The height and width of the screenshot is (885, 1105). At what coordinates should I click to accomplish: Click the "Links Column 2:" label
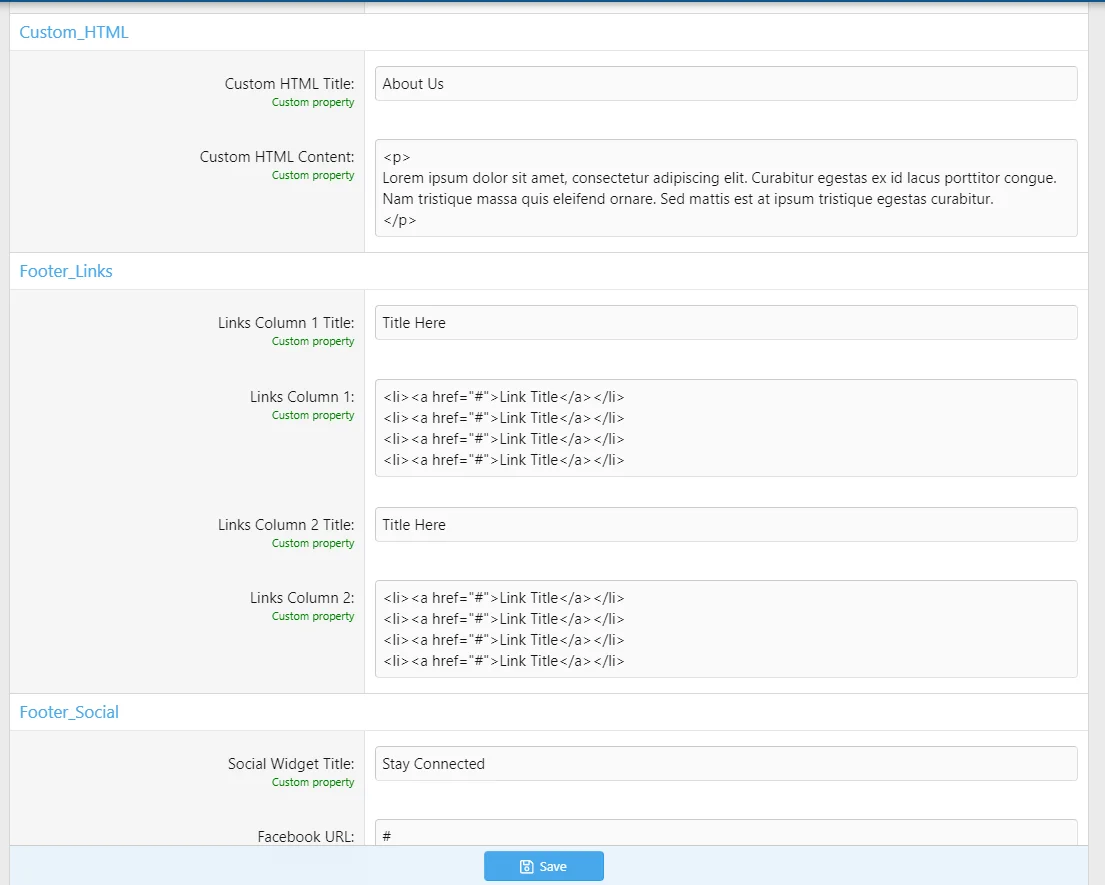coord(302,598)
